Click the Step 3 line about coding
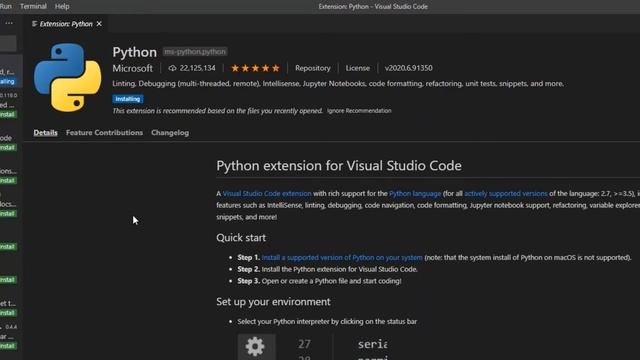This screenshot has height=360, width=640. tap(319, 281)
